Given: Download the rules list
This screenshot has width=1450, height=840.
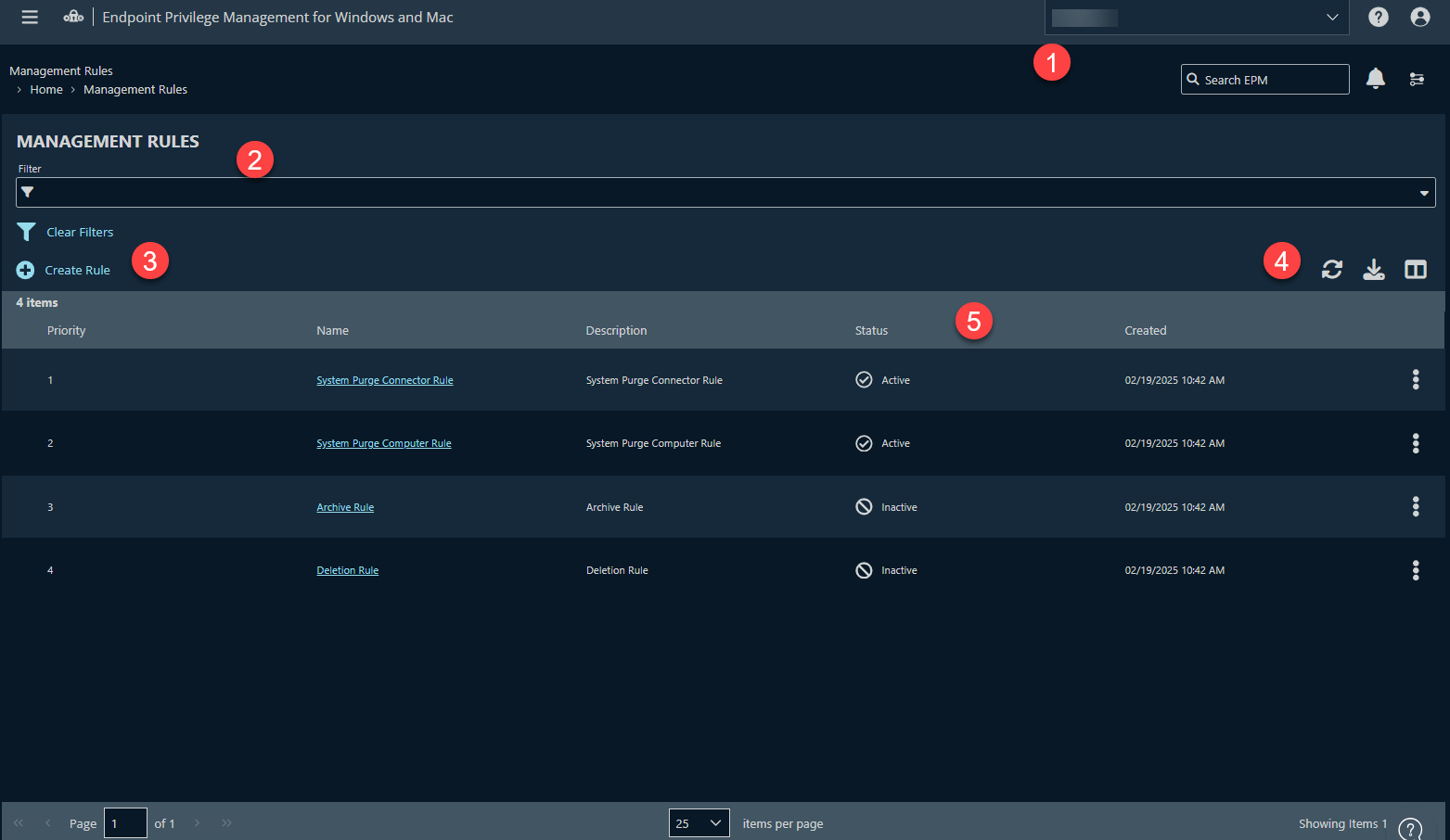Looking at the screenshot, I should pos(1374,269).
